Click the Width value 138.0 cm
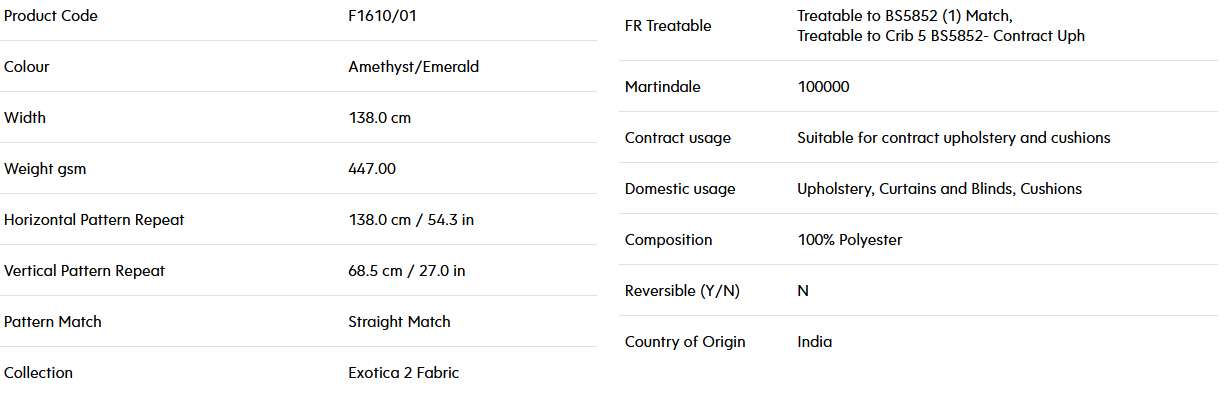Image resolution: width=1229 pixels, height=393 pixels. [379, 118]
